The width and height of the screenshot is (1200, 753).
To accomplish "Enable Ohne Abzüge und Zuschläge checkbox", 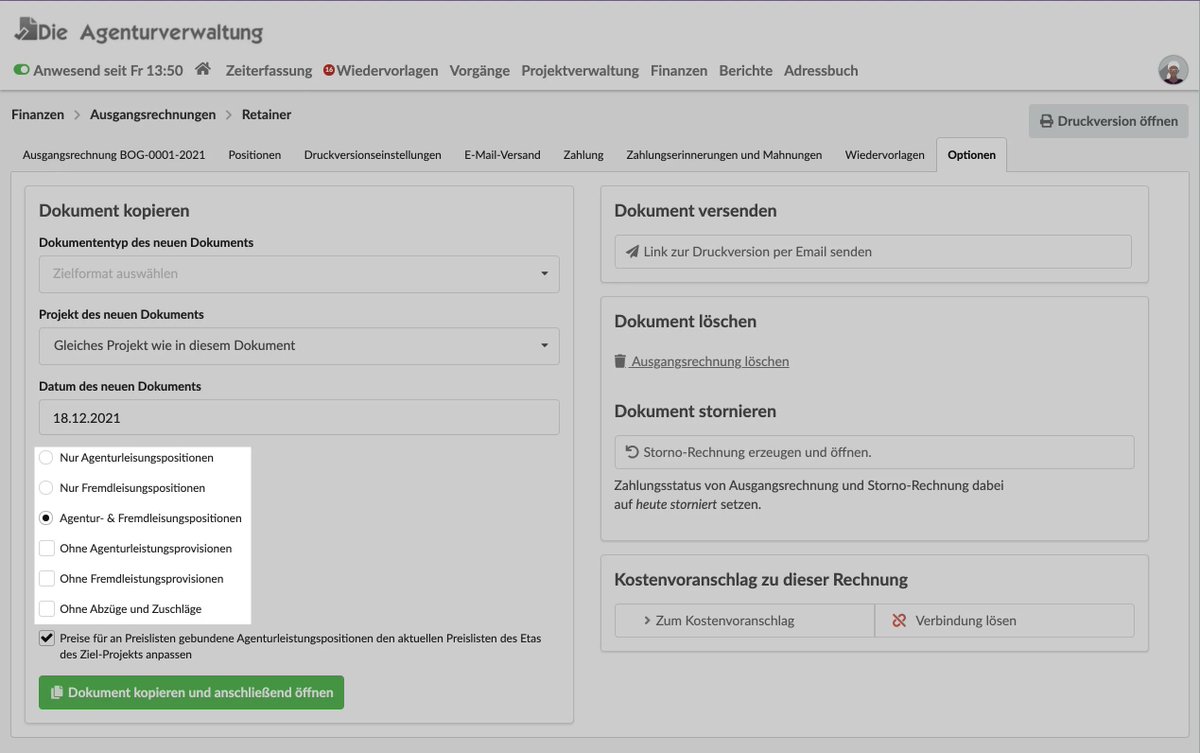I will (x=46, y=608).
